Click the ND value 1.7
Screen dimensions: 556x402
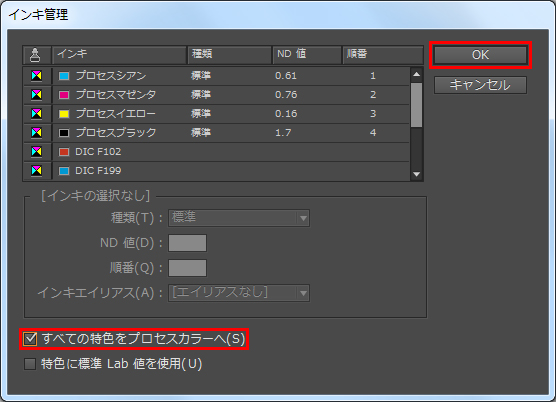click(283, 133)
